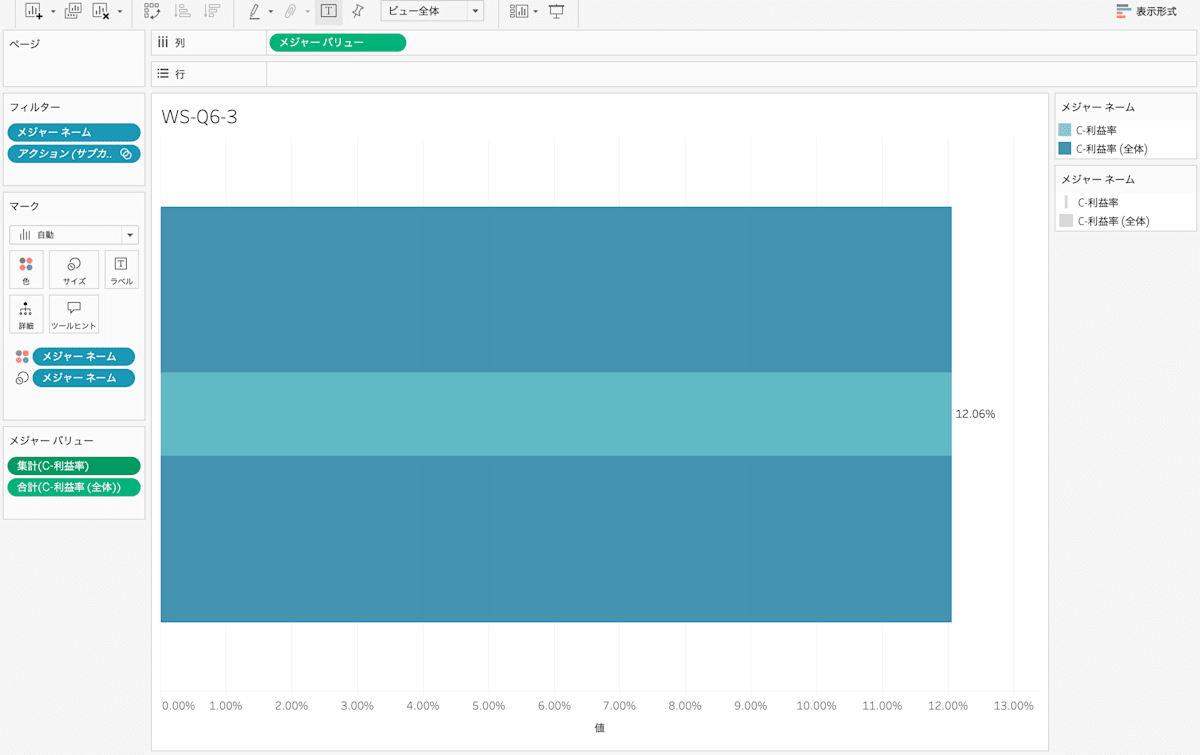Open the highlight dropdown arrow

(271, 12)
